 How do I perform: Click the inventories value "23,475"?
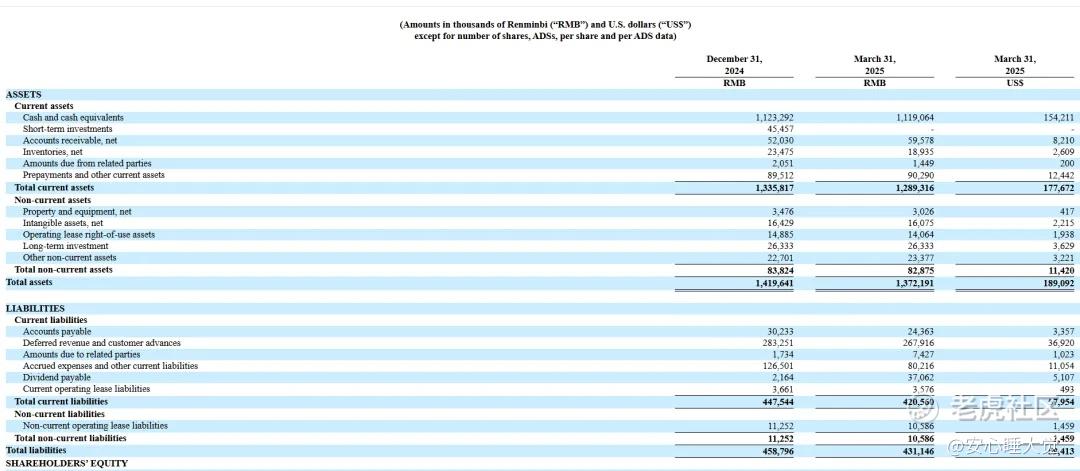[780, 151]
